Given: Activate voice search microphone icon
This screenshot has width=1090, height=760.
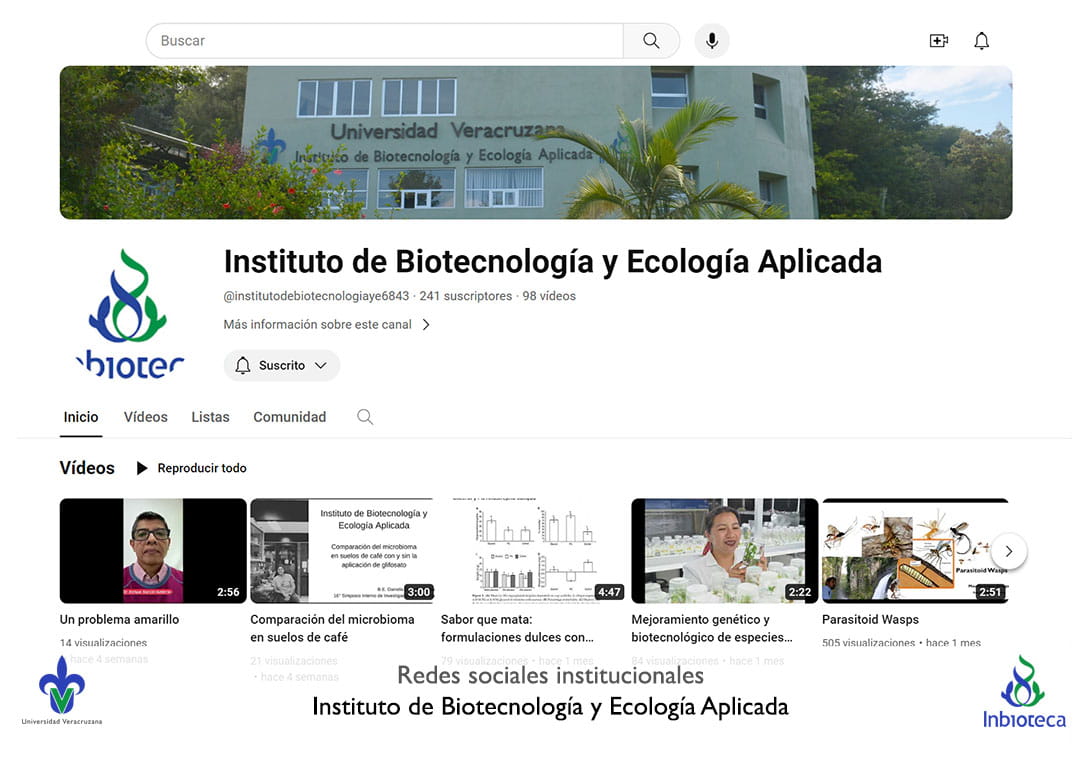Looking at the screenshot, I should [712, 41].
